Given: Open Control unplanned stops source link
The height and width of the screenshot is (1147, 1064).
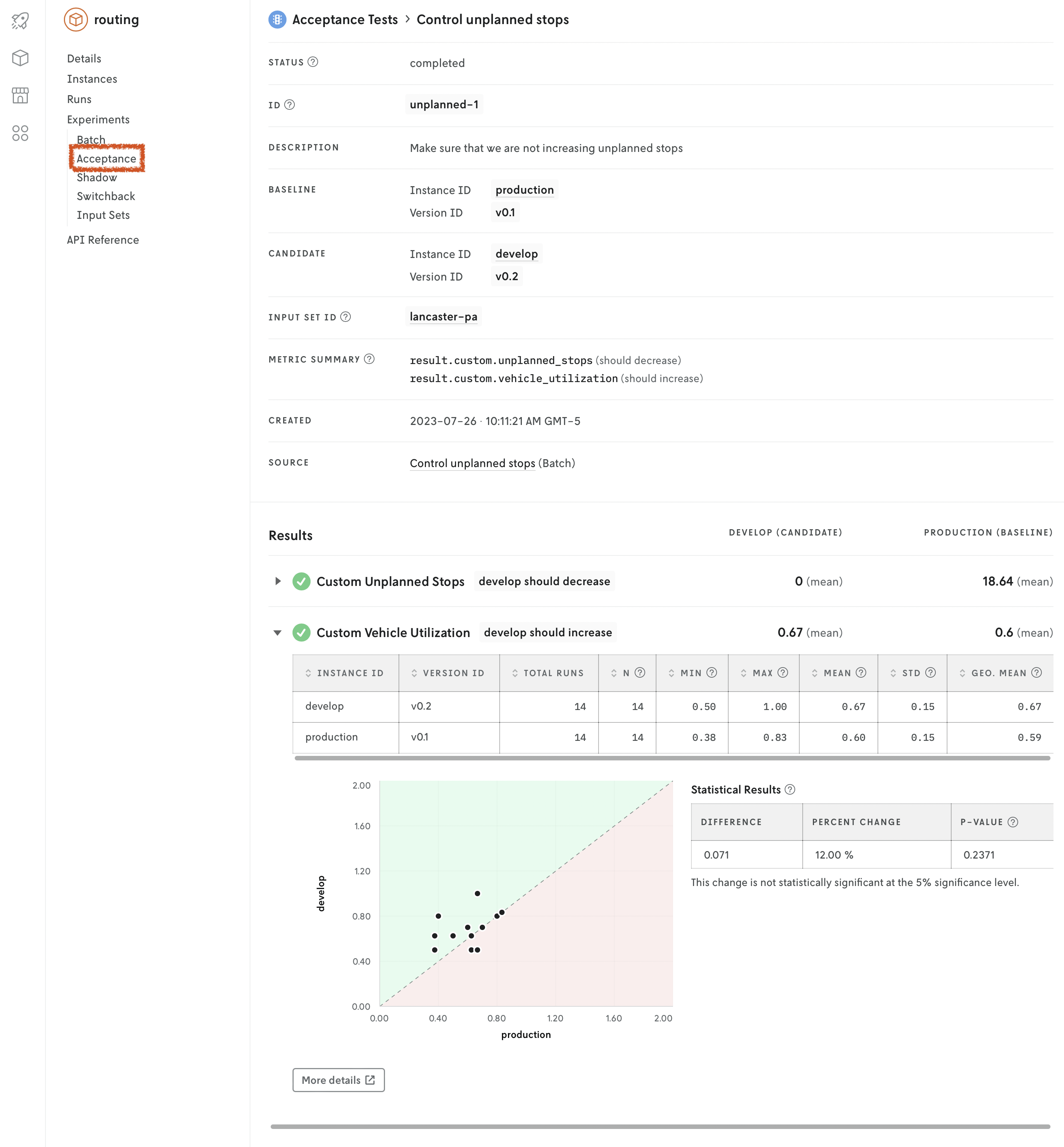Looking at the screenshot, I should 473,463.
